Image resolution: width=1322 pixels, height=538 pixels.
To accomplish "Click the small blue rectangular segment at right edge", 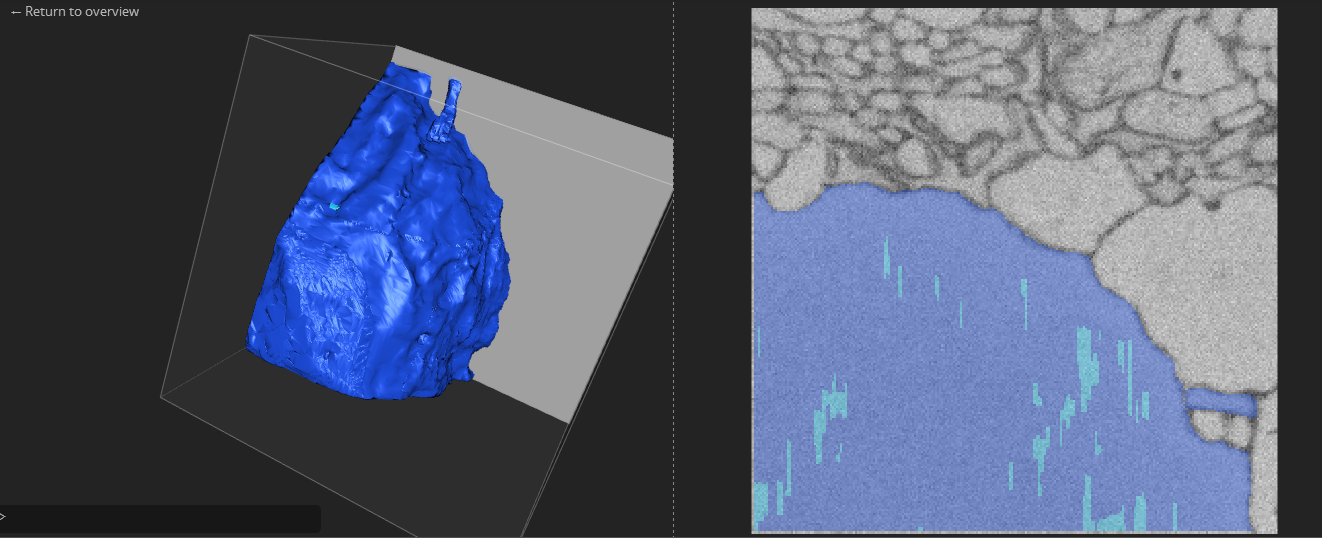I will 1222,403.
